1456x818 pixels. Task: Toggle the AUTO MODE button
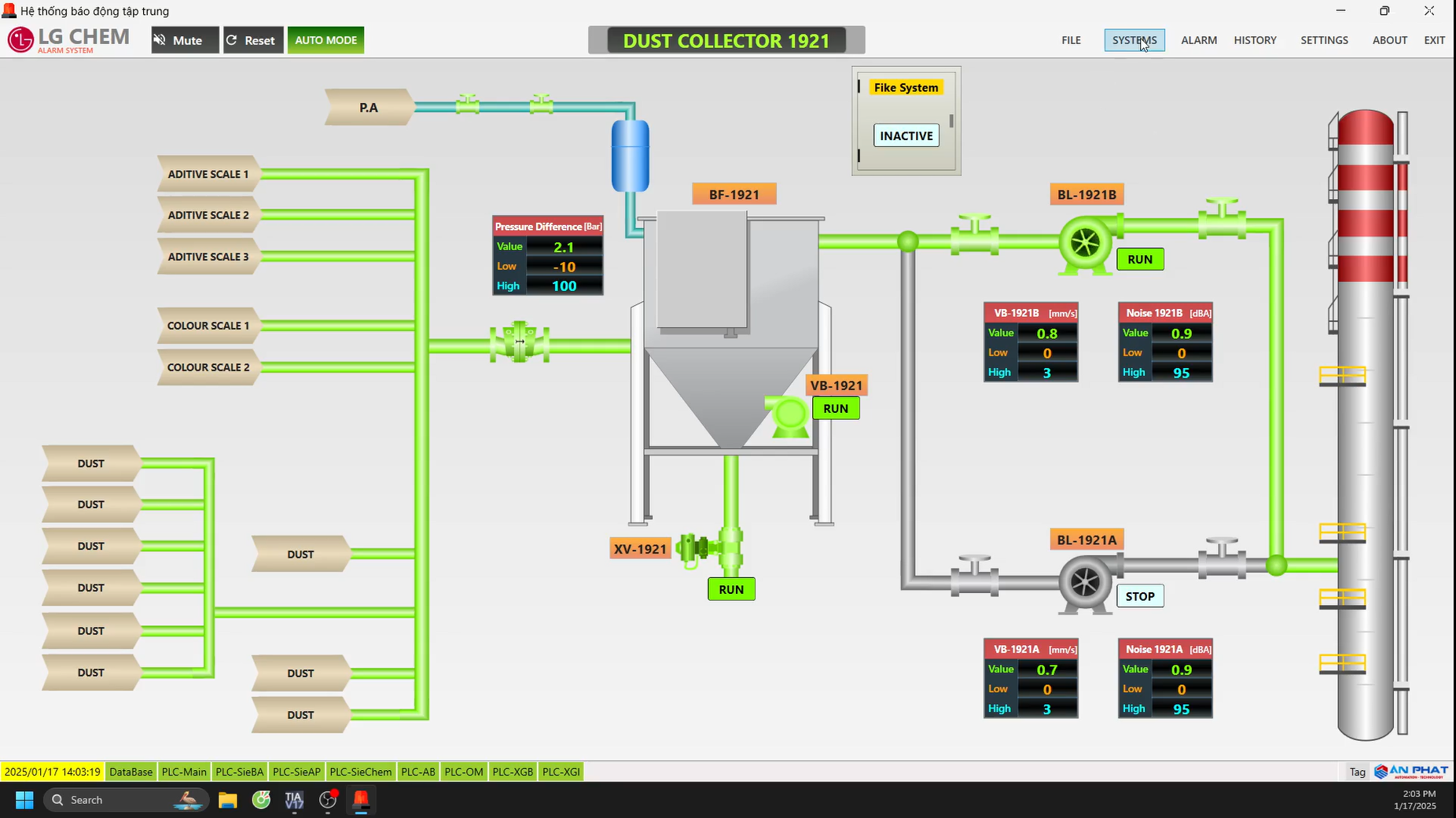pyautogui.click(x=325, y=40)
